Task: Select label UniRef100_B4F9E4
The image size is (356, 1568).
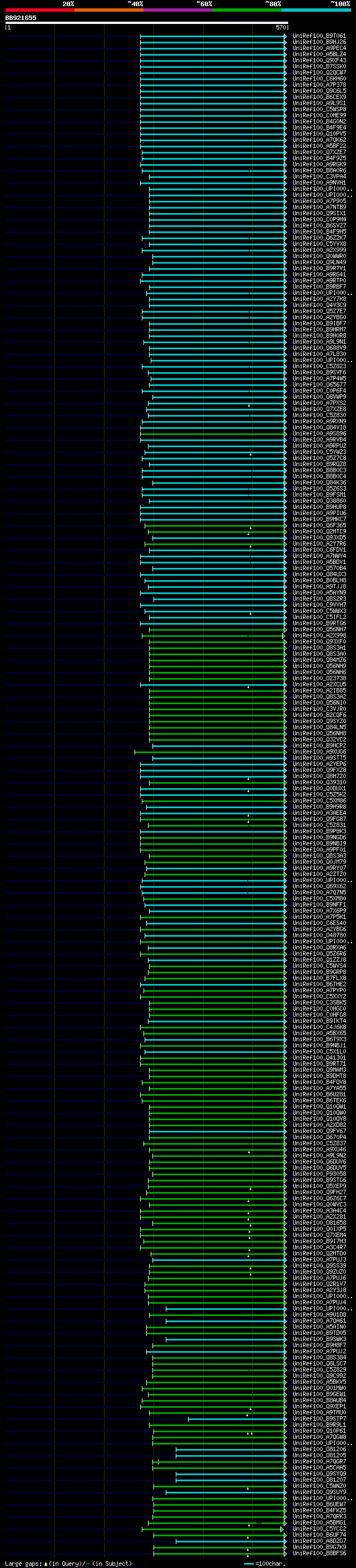Action: click(x=319, y=127)
